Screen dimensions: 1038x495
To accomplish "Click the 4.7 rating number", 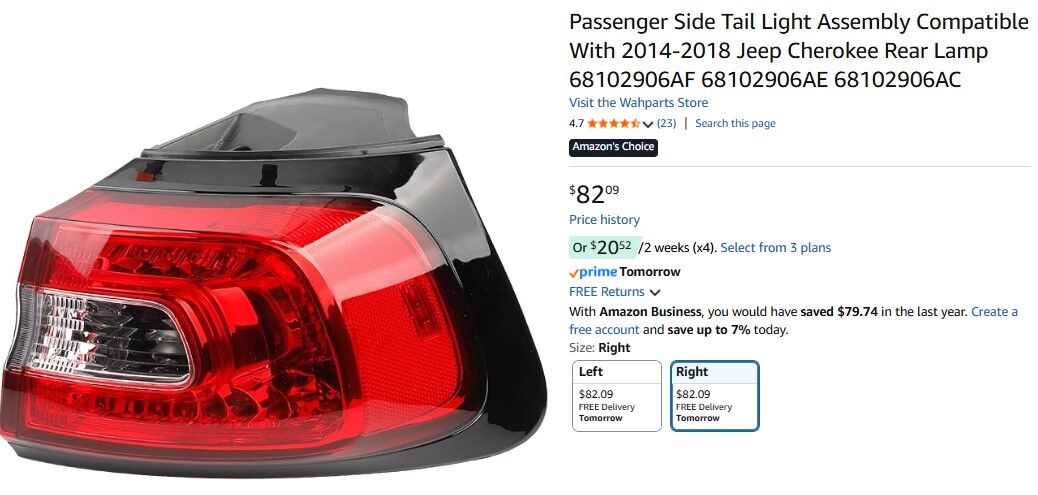I will pos(576,124).
